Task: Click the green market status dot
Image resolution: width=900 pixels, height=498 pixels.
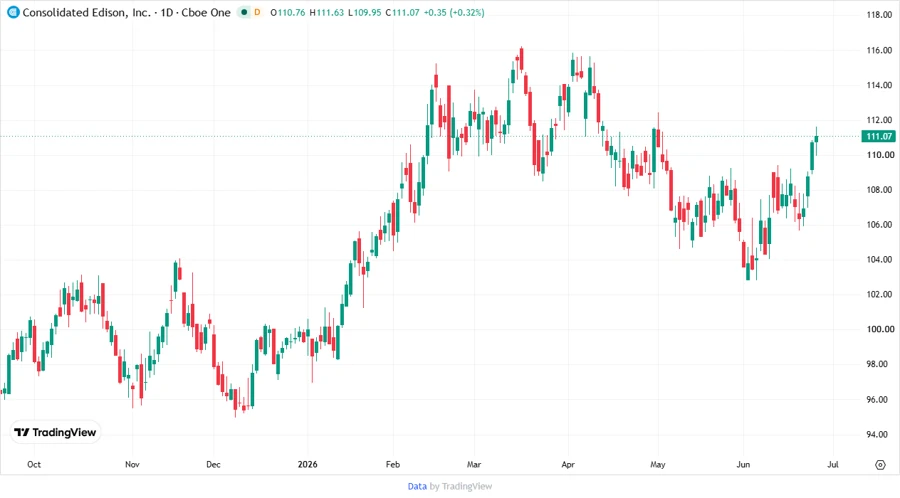Action: pyautogui.click(x=244, y=13)
